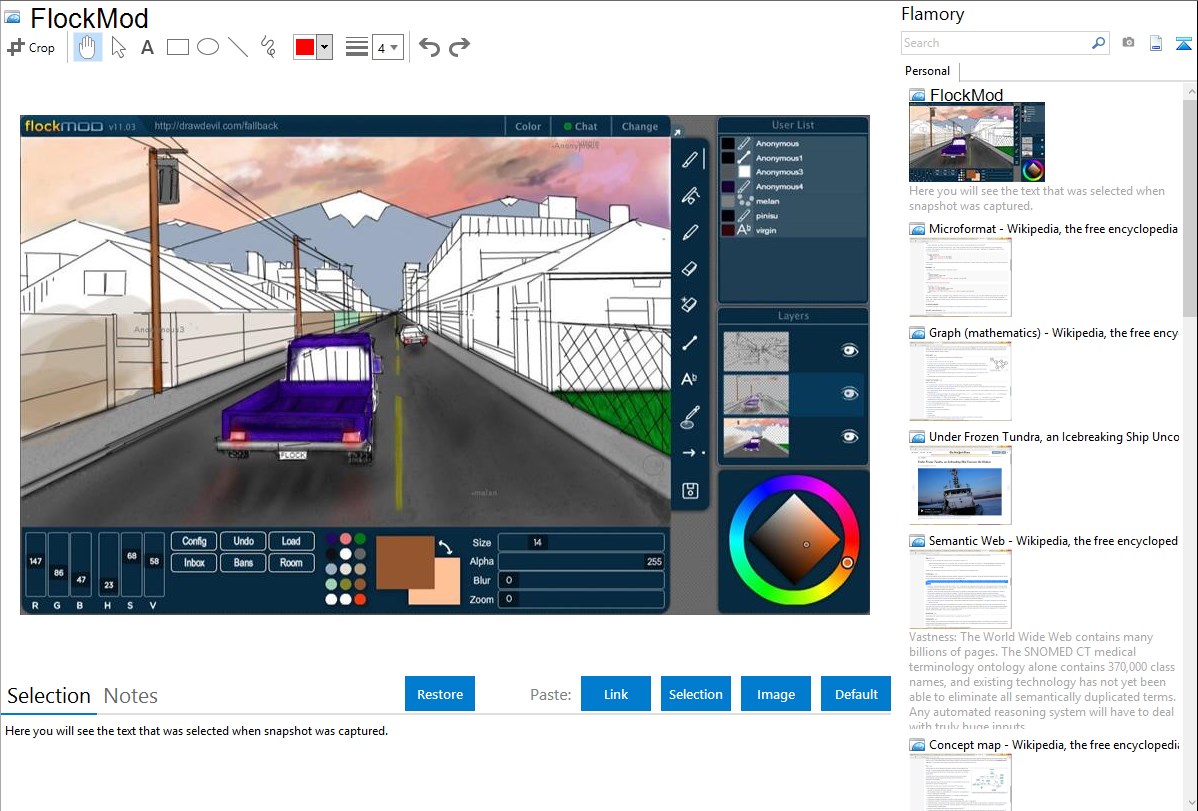Viewport: 1198px width, 811px height.
Task: Paste as Link
Action: point(616,694)
